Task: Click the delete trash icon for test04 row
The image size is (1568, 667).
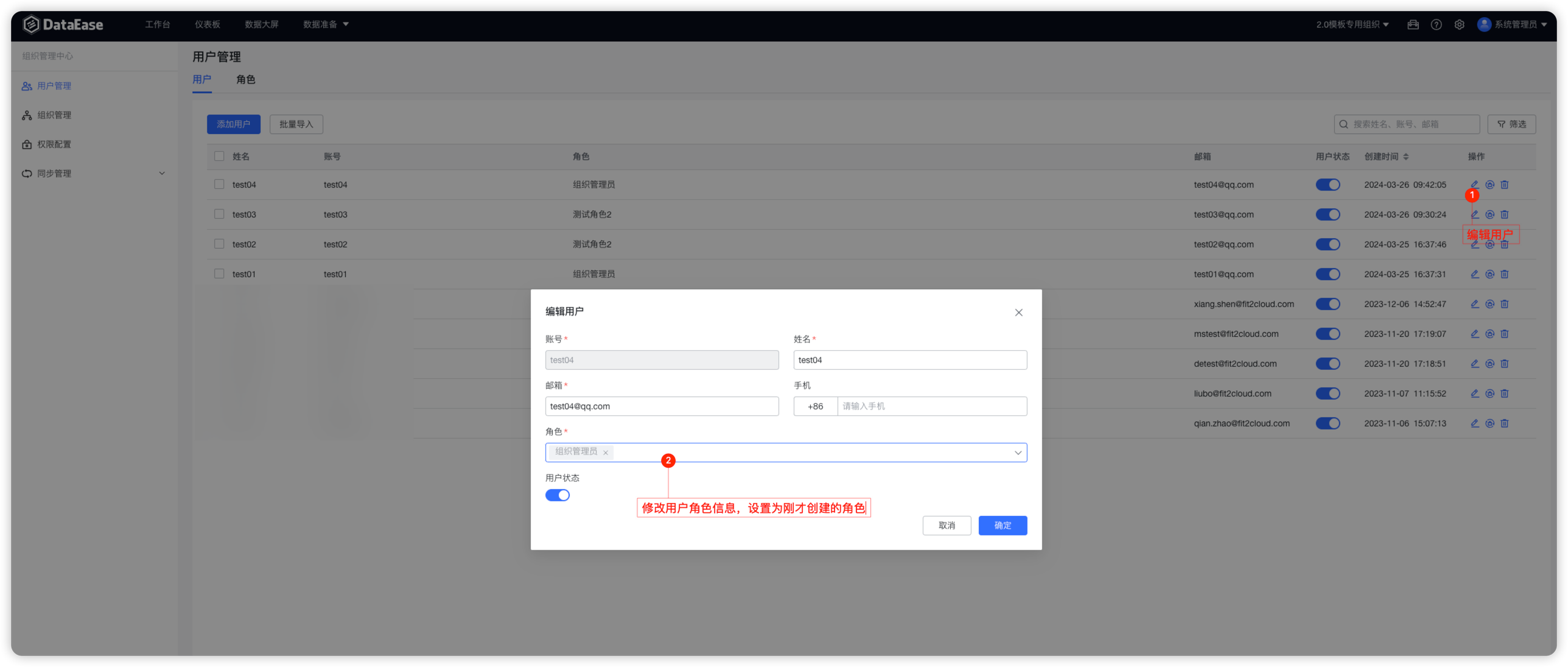Action: click(1504, 185)
